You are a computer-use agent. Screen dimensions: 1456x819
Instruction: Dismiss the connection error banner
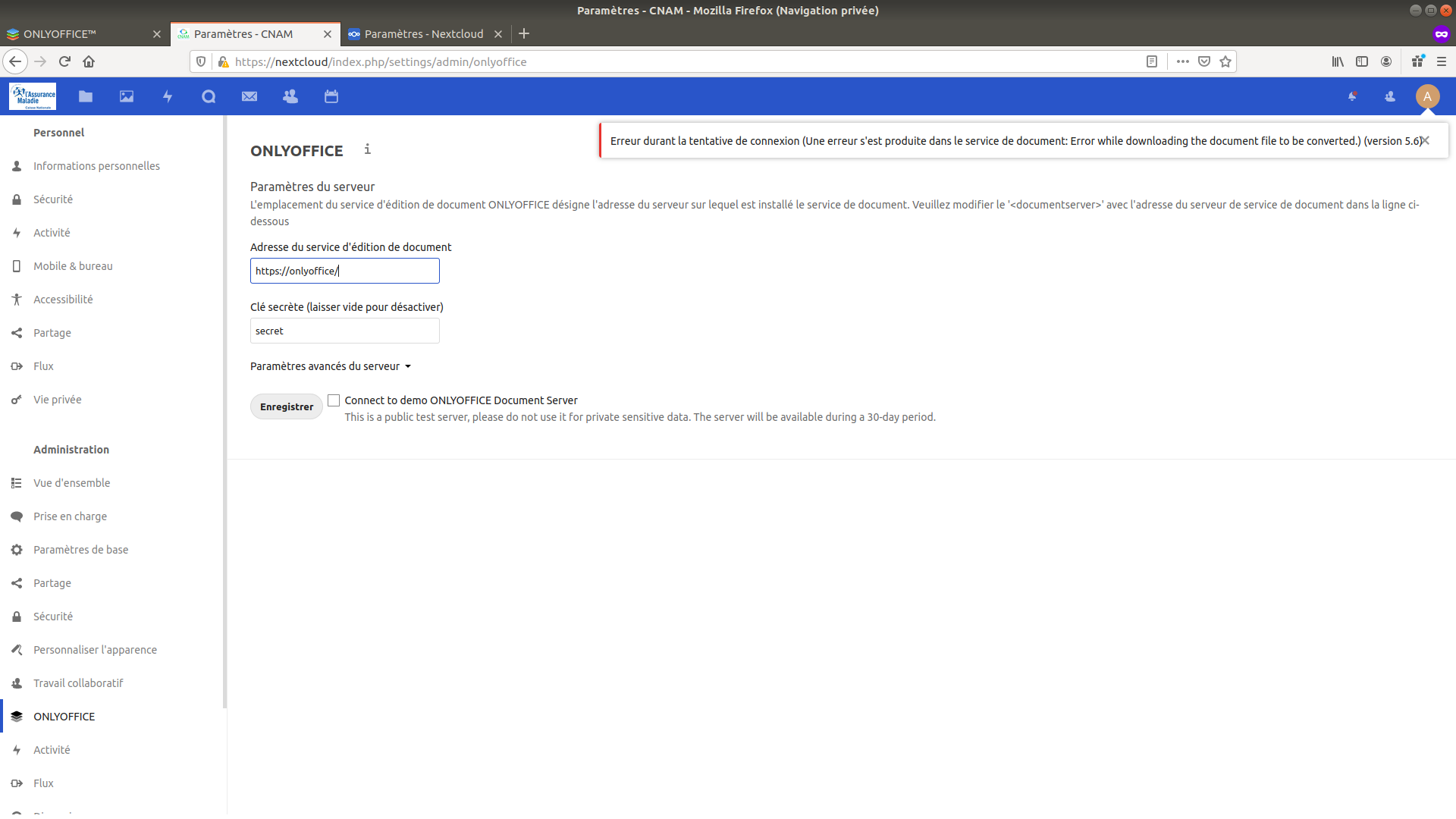click(x=1426, y=140)
